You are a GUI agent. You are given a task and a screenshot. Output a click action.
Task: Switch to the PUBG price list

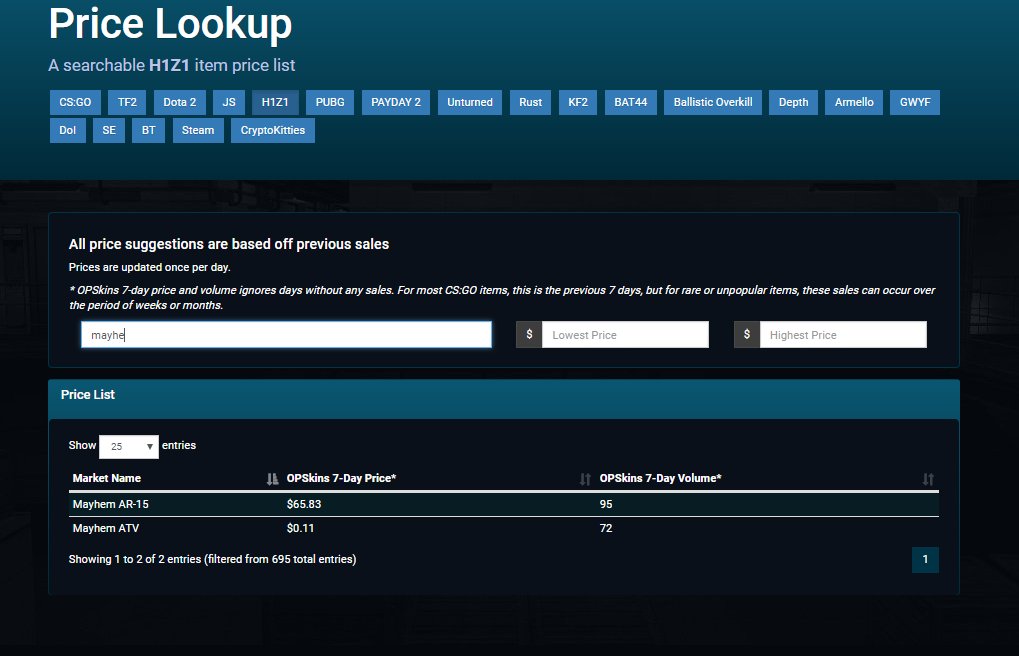[x=330, y=102]
